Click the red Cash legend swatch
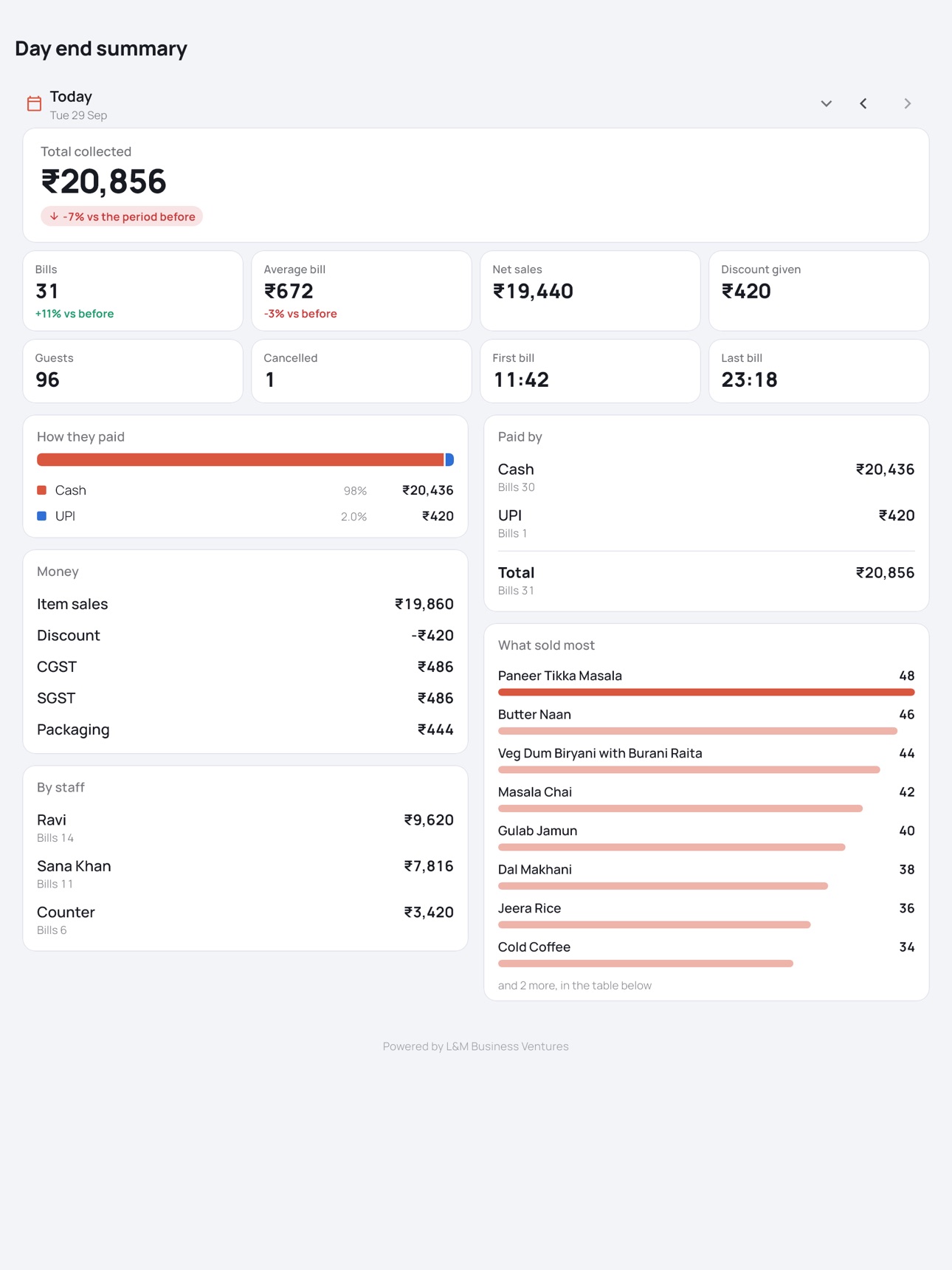 (x=42, y=490)
